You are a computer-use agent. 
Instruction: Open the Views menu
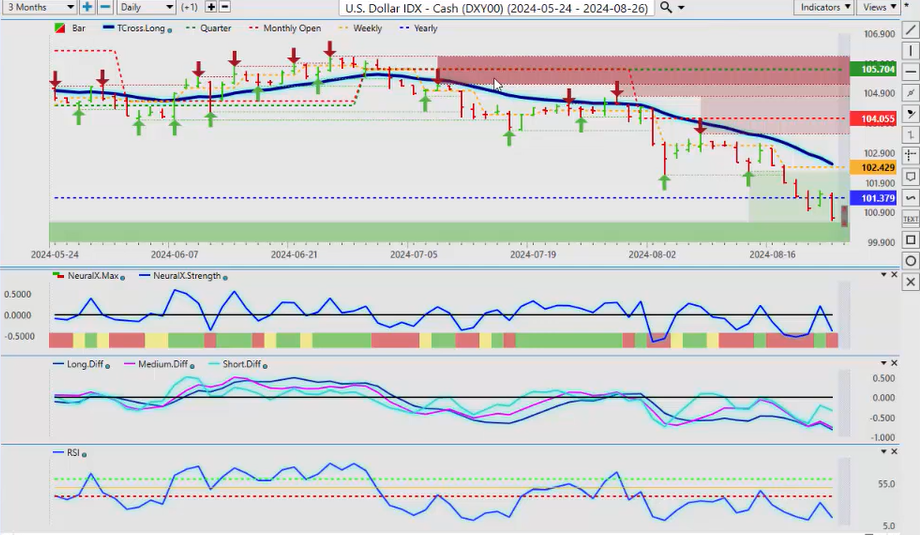880,7
